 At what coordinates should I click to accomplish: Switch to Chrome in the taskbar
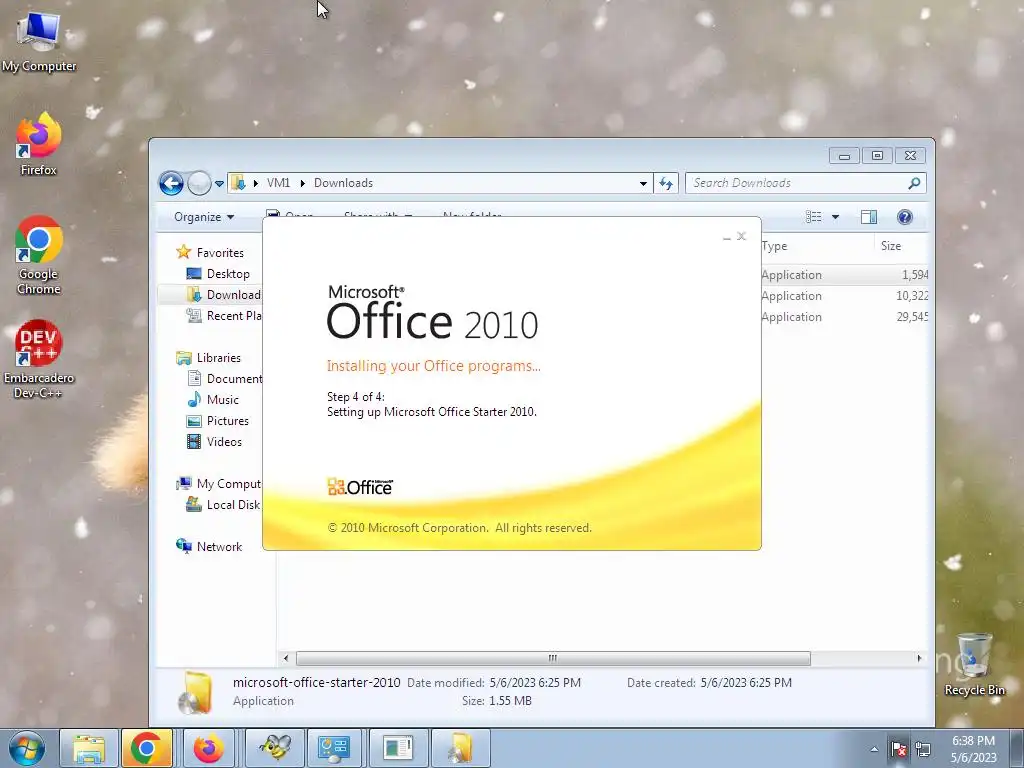coord(146,748)
